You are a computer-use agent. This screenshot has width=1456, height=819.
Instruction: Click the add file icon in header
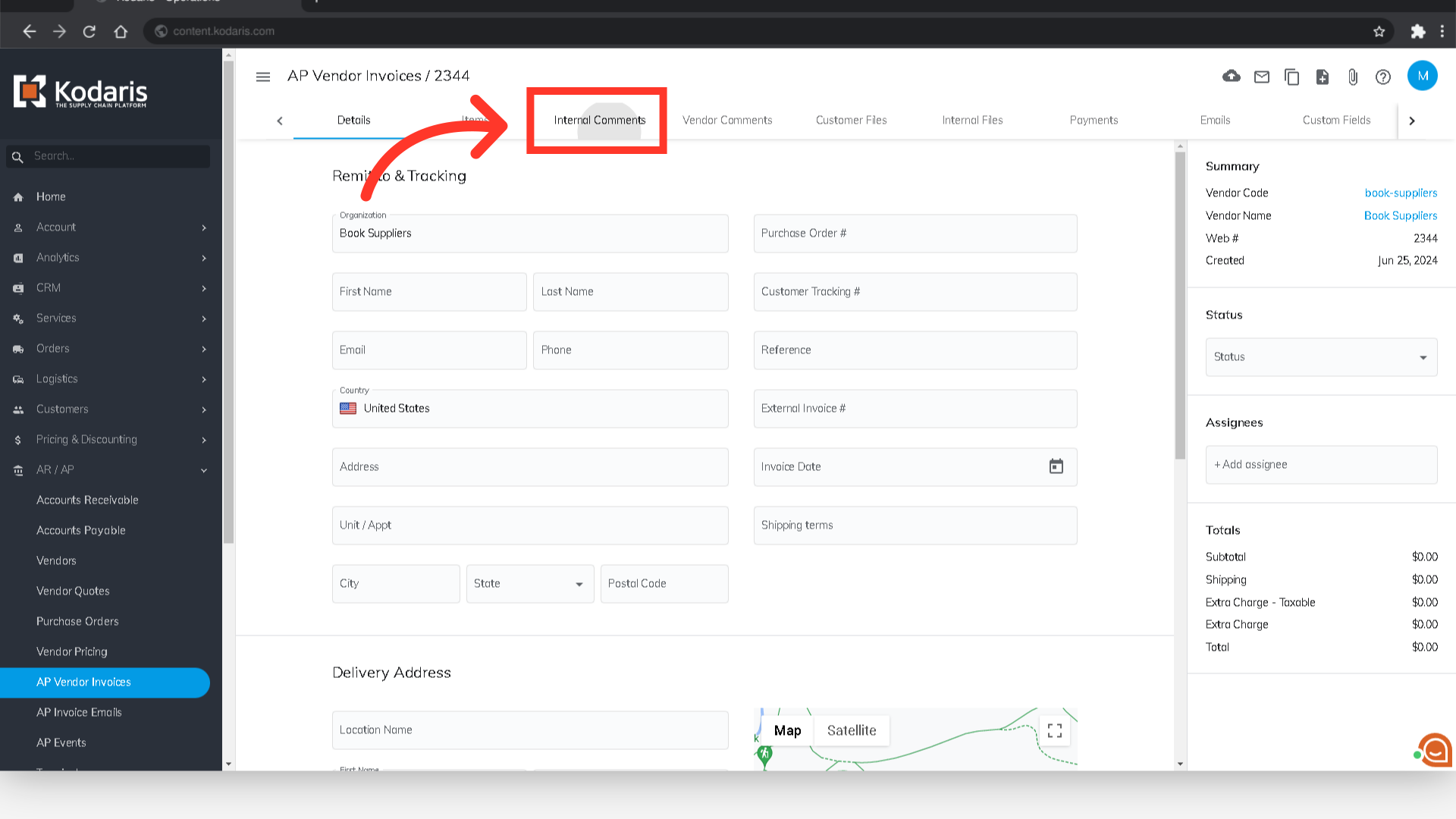coord(1323,77)
